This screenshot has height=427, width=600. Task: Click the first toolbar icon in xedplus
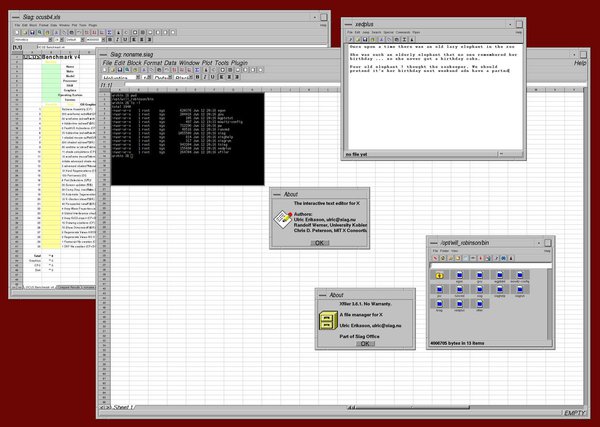click(x=351, y=39)
